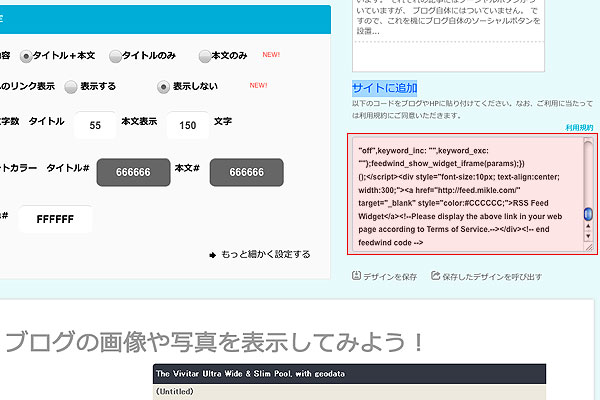600x400 pixels.
Task: Click the title character count field showing 55
Action: [95, 125]
